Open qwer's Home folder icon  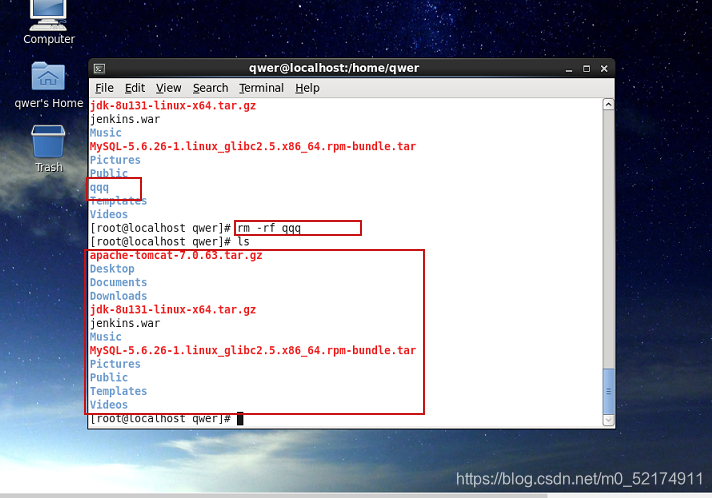coord(49,85)
